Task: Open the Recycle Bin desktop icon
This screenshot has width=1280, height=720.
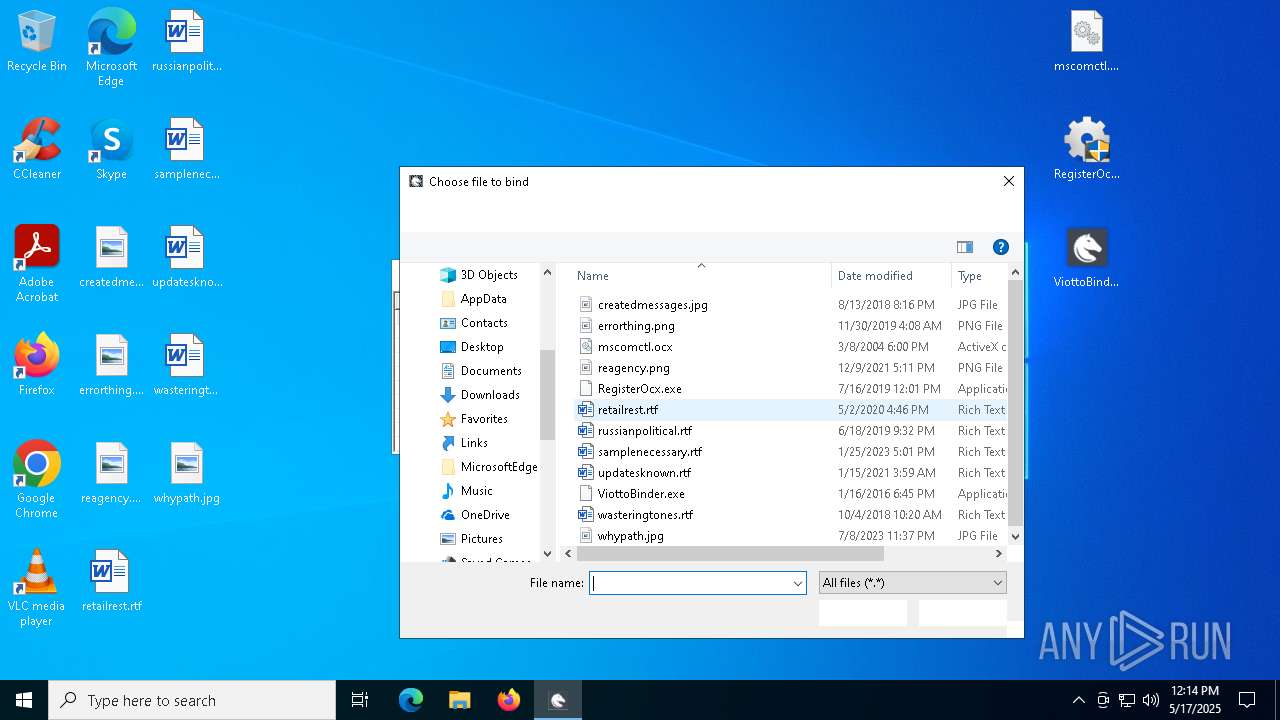Action: coord(37,42)
